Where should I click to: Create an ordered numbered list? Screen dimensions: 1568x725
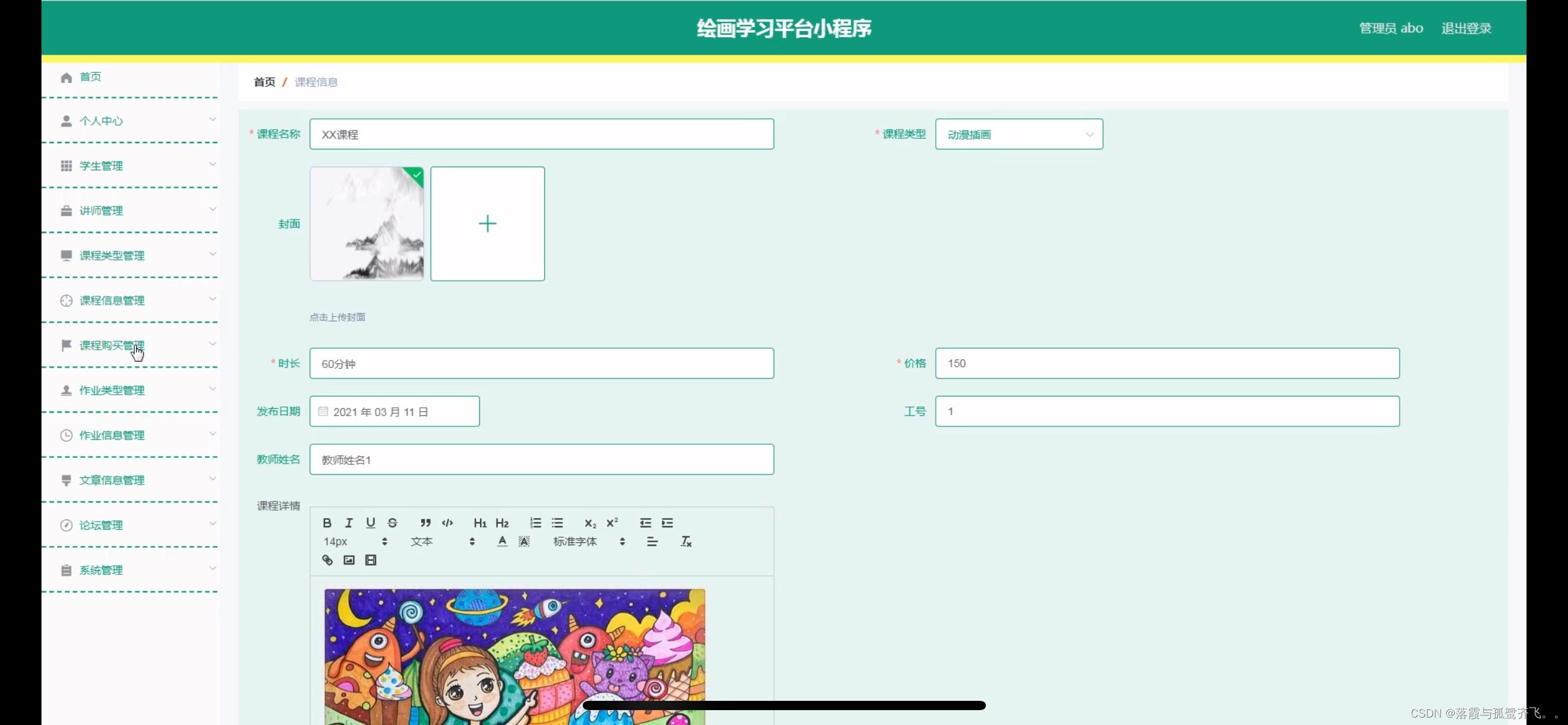536,523
